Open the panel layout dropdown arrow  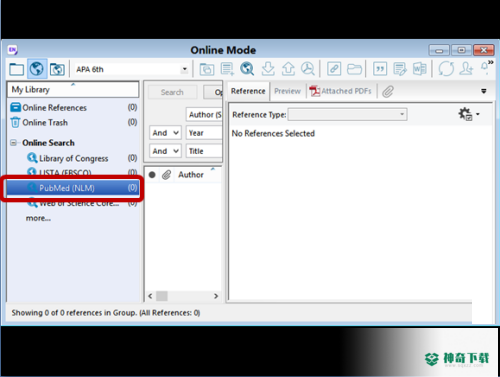point(484,91)
